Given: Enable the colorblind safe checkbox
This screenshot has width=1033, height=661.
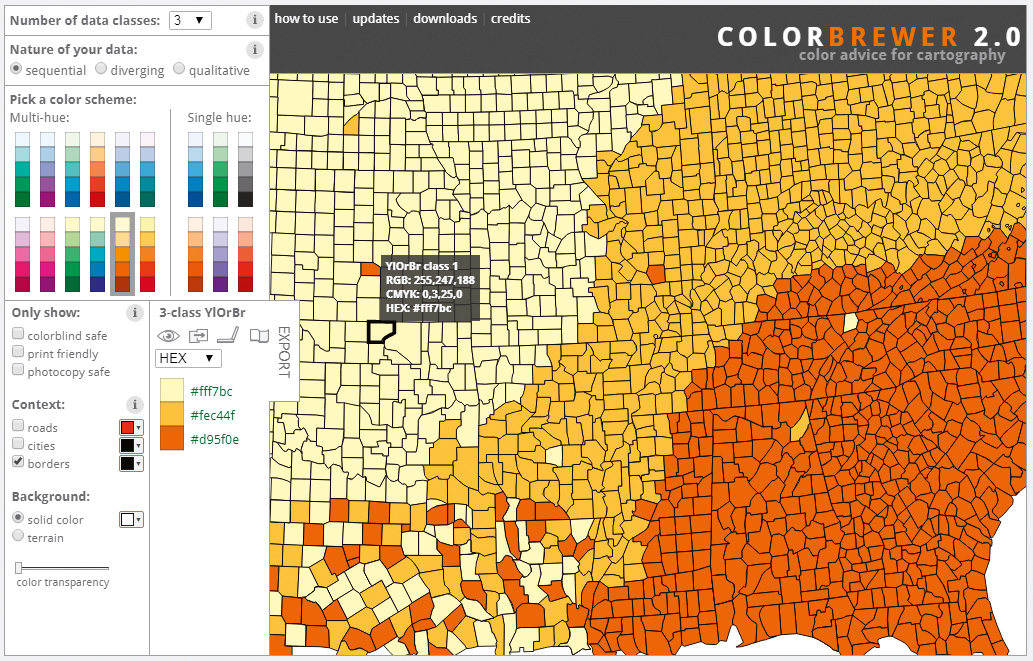Looking at the screenshot, I should pyautogui.click(x=18, y=334).
